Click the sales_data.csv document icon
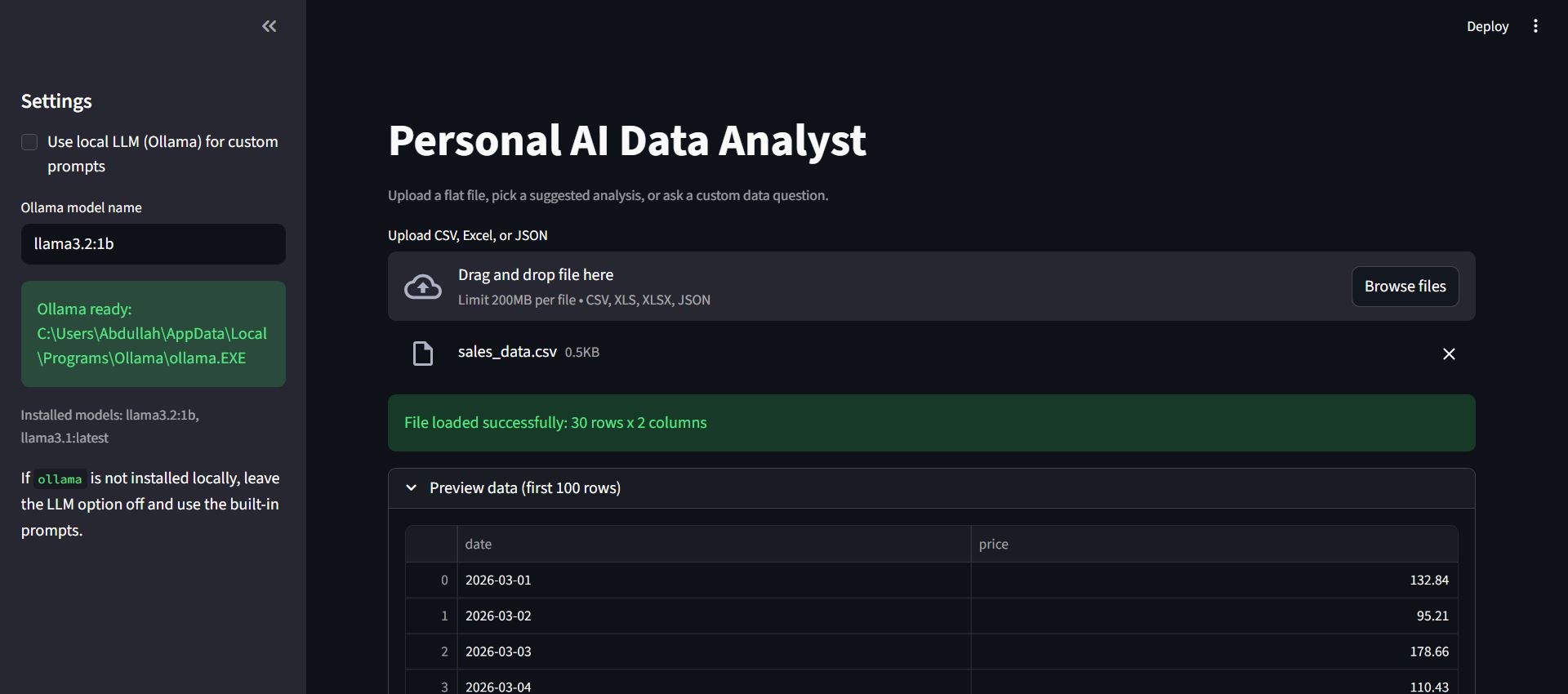Image resolution: width=1568 pixels, height=694 pixels. point(422,353)
